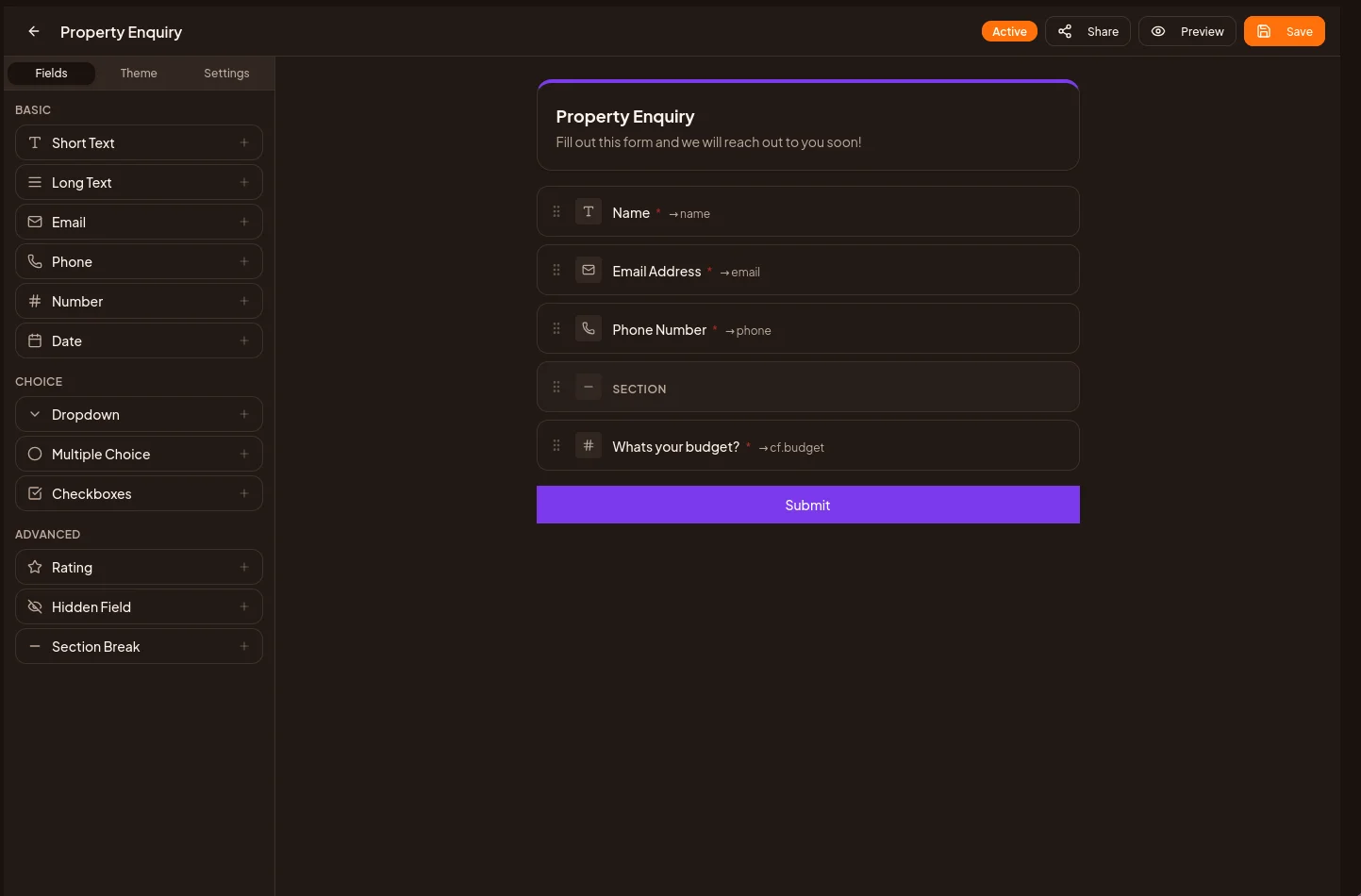Click hash icon on budget field
Image resolution: width=1361 pixels, height=896 pixels.
[x=589, y=445]
